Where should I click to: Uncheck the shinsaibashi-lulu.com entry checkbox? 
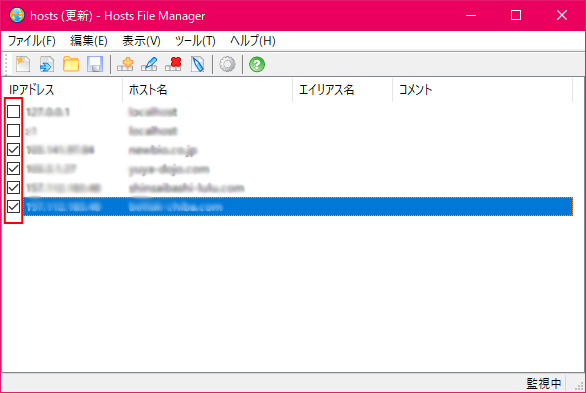(x=13, y=187)
